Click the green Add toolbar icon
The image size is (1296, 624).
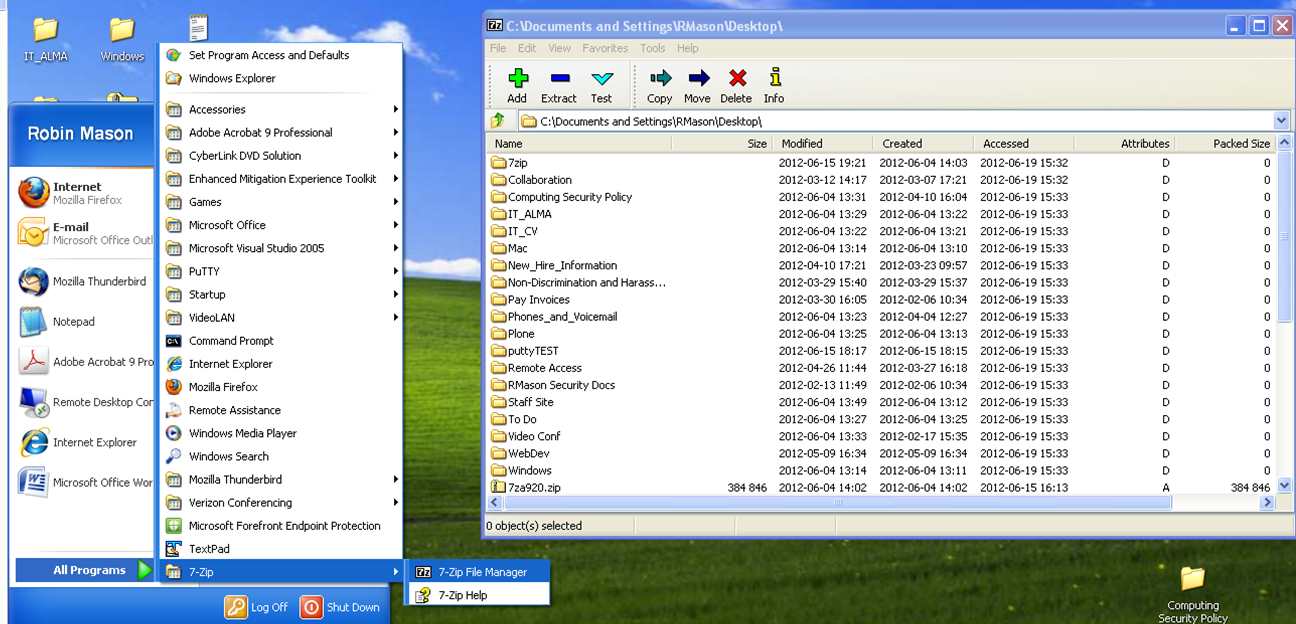click(517, 79)
